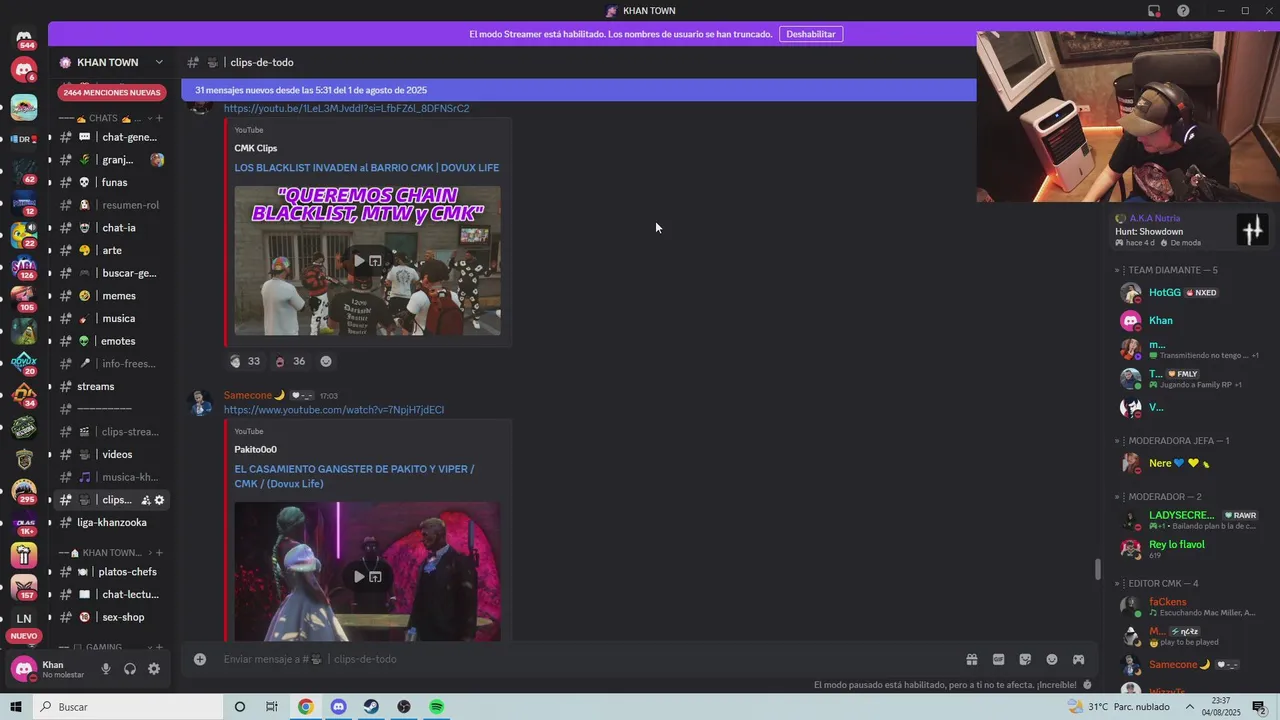The height and width of the screenshot is (720, 1280).
Task: Open the videos channel
Action: pyautogui.click(x=112, y=454)
